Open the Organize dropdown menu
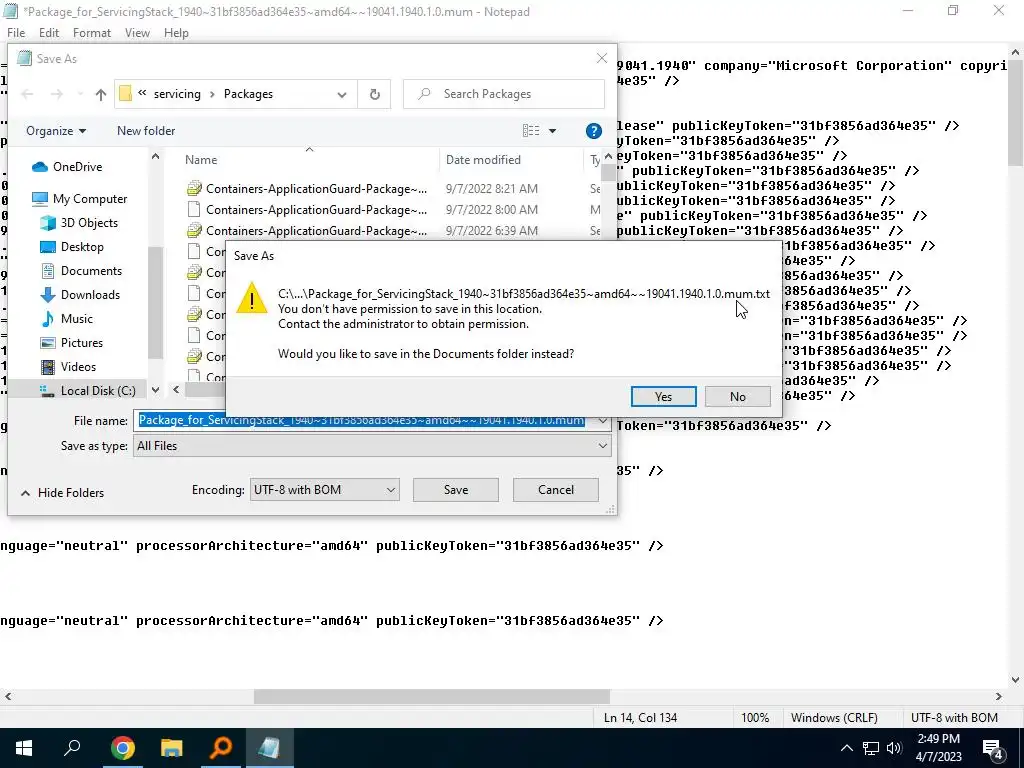The width and height of the screenshot is (1024, 768). (56, 131)
